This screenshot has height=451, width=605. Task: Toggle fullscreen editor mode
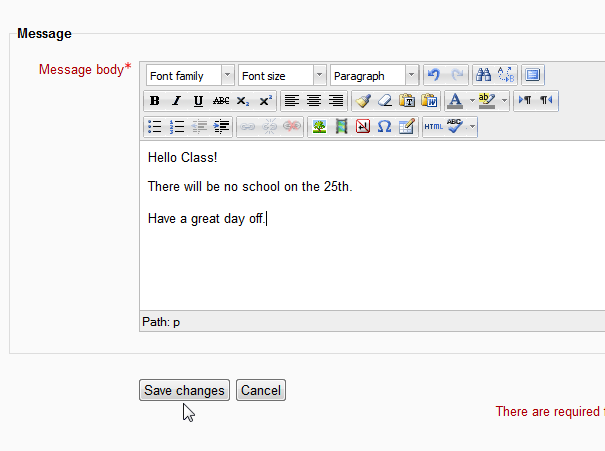point(533,74)
